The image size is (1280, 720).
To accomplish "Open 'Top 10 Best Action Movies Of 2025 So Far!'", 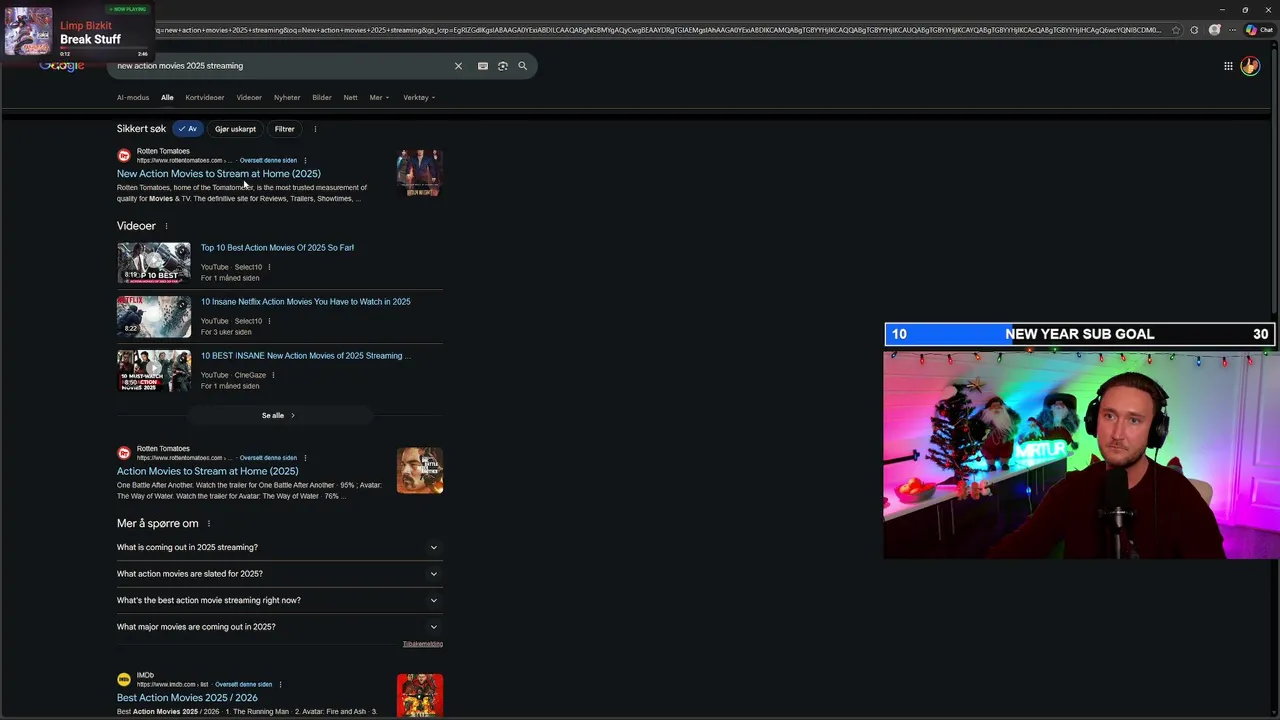I will click(x=277, y=248).
